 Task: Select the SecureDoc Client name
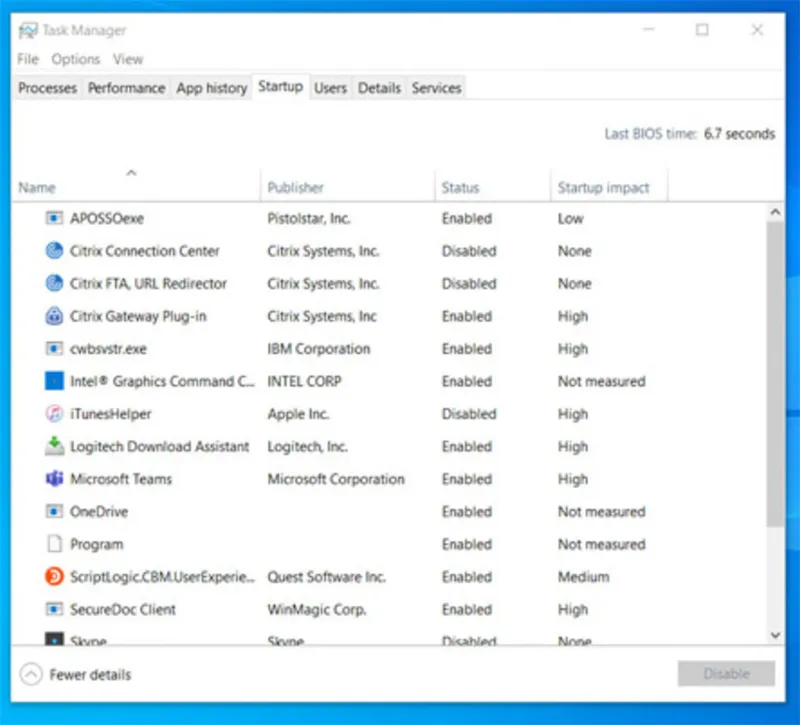point(122,609)
